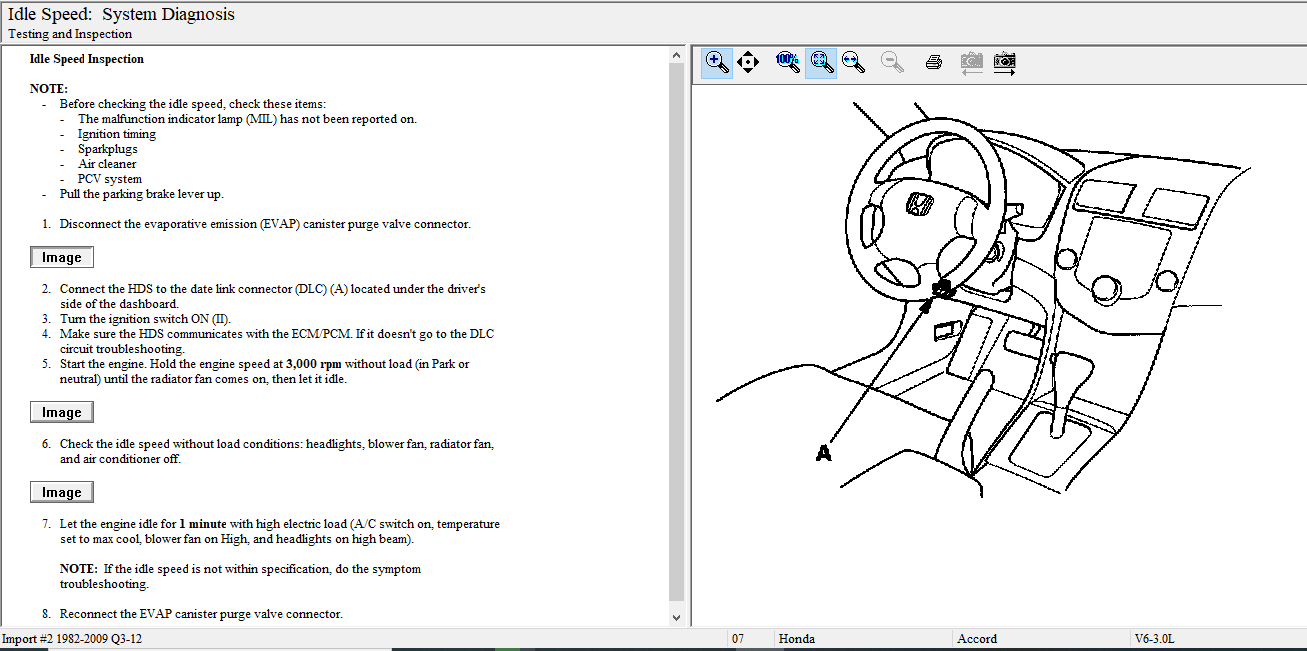Screen dimensions: 1307x651
Task: Click 'Reconnect the EVAP canister purge valve connector.'
Action: click(x=201, y=614)
